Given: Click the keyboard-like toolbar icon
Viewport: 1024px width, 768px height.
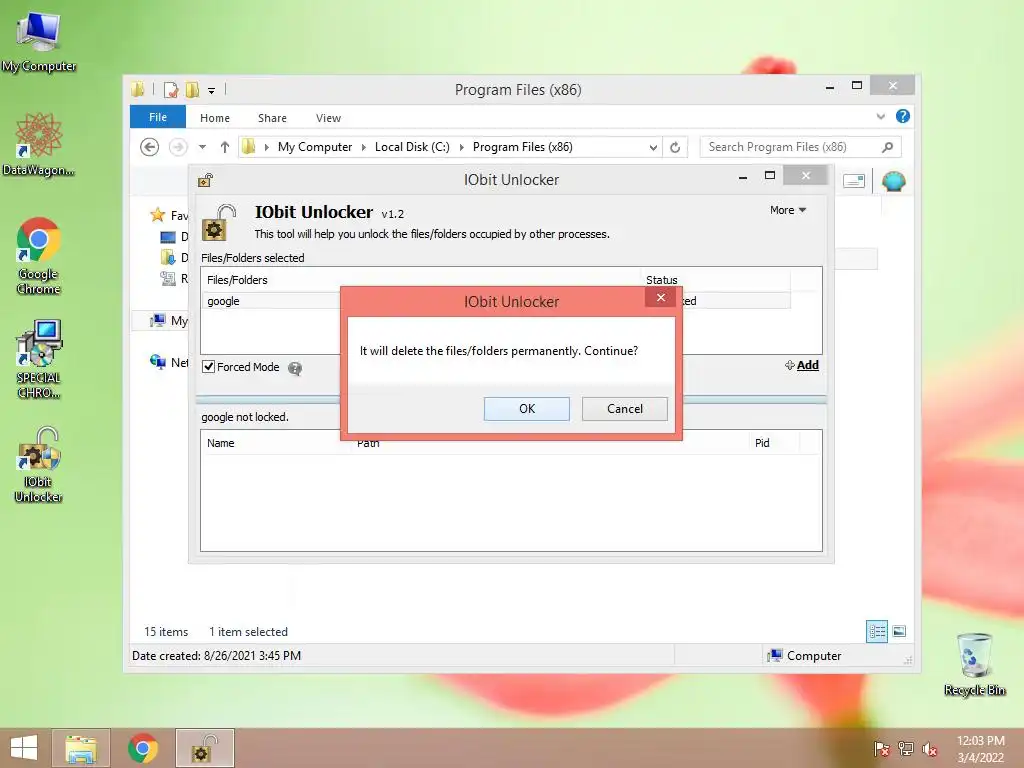Looking at the screenshot, I should [x=854, y=181].
